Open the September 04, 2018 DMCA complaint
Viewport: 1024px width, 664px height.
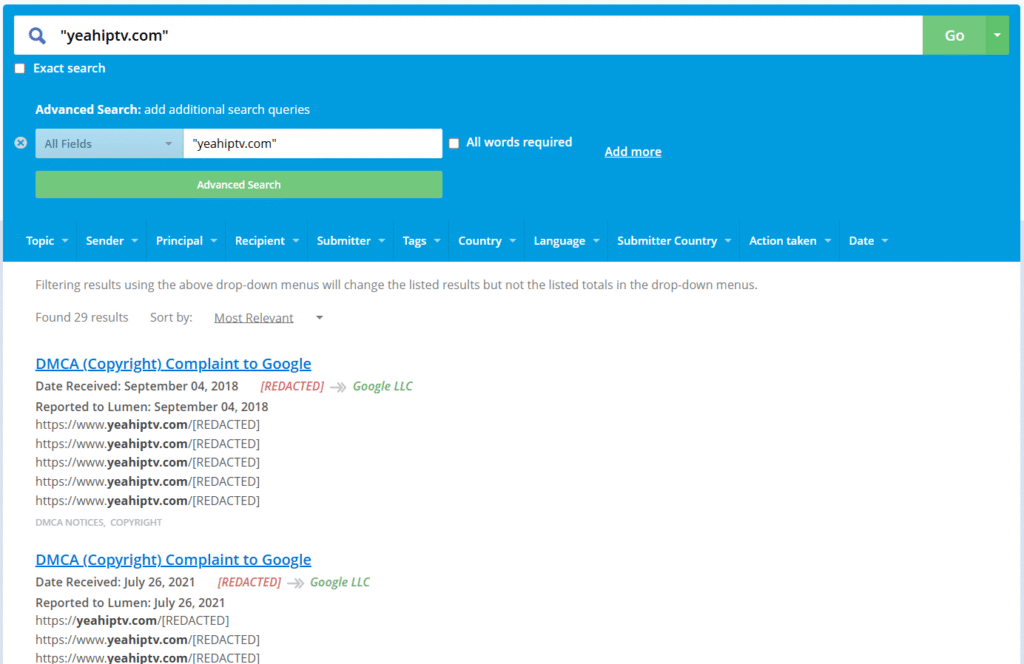(x=173, y=364)
